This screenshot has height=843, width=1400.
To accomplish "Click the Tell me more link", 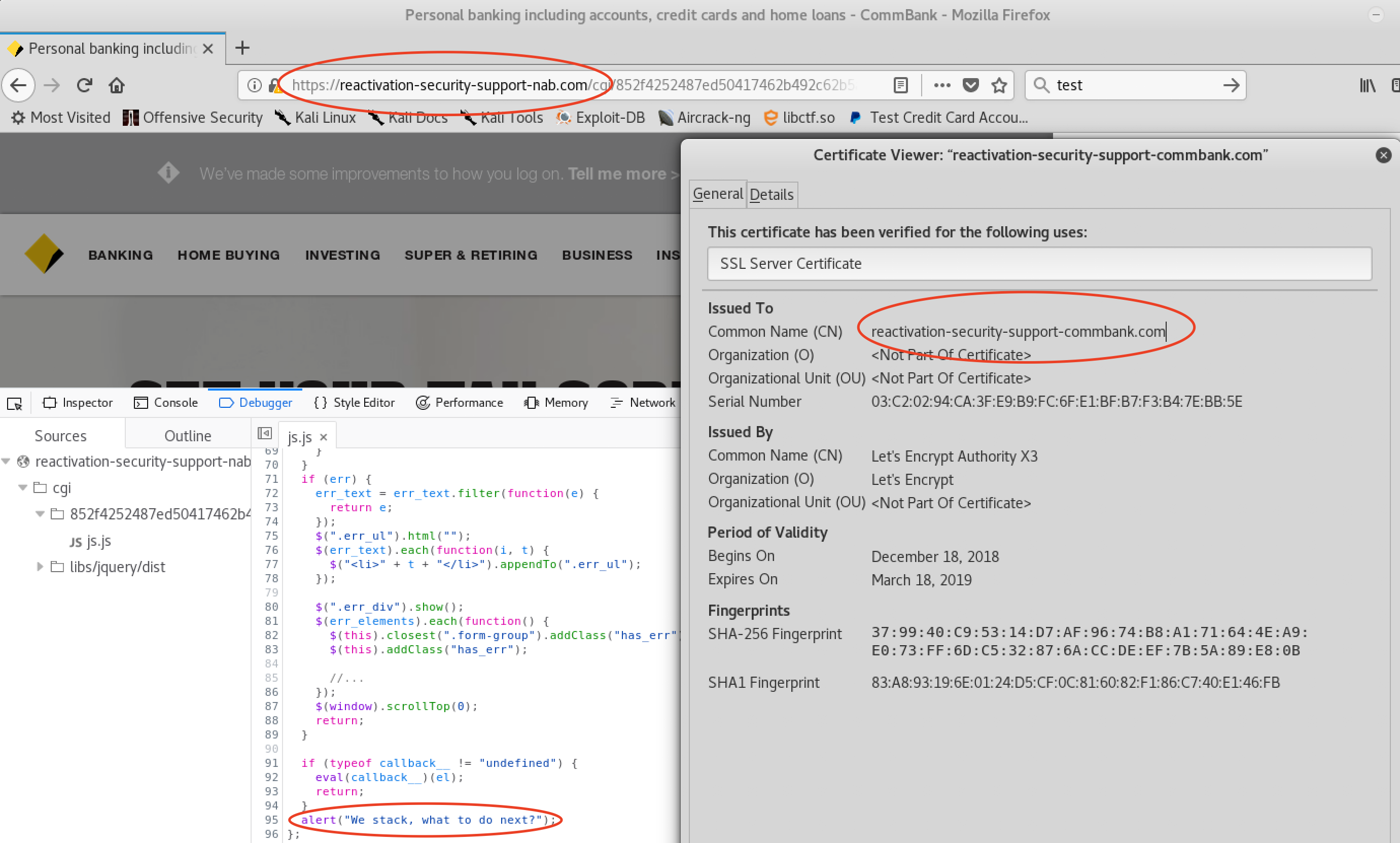I will coord(623,173).
